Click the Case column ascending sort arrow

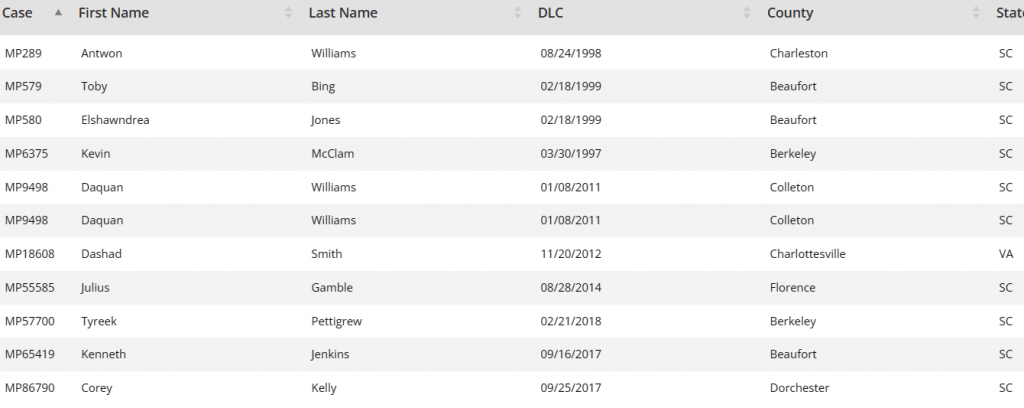click(58, 13)
